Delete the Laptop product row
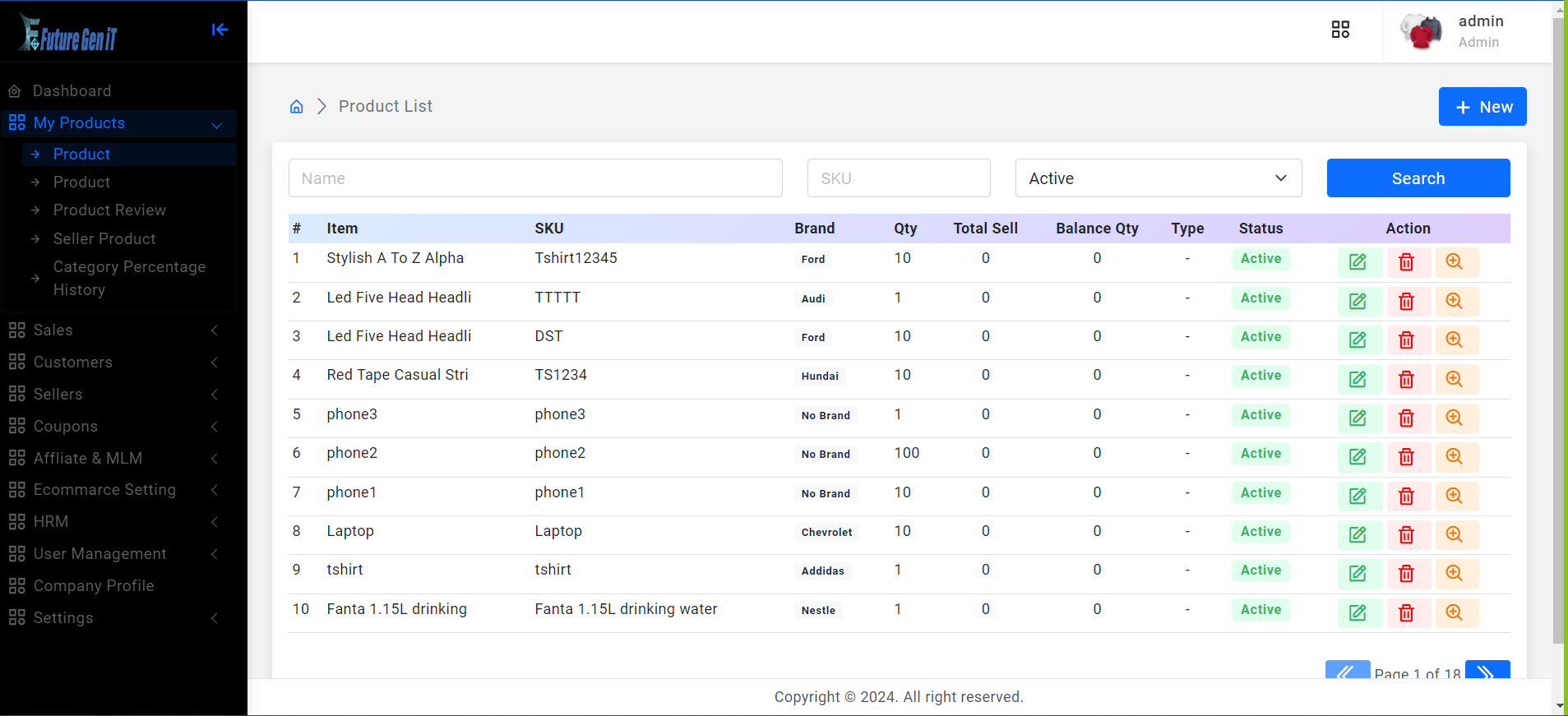This screenshot has height=716, width=1568. pos(1406,535)
